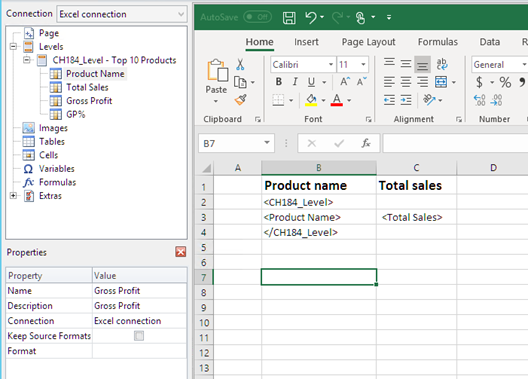The height and width of the screenshot is (379, 528).
Task: Open the Data ribbon tab
Action: point(490,42)
